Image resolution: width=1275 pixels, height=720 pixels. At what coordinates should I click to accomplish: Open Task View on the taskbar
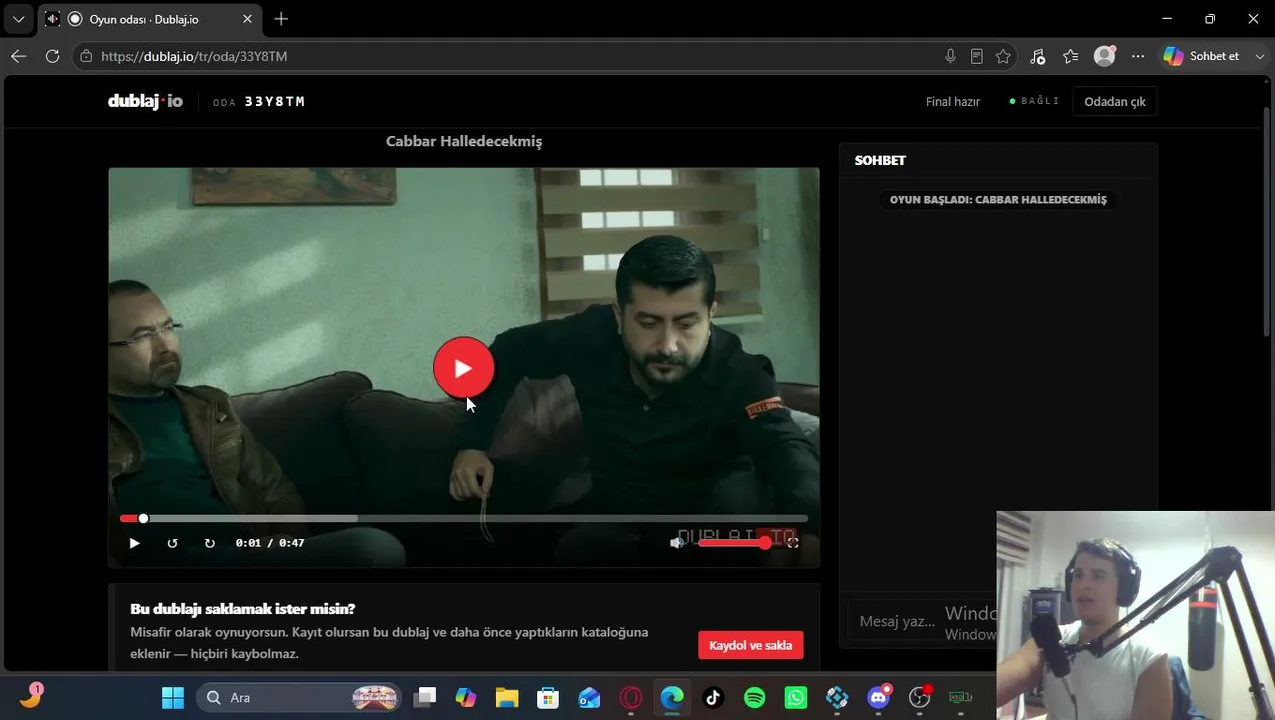tap(425, 697)
